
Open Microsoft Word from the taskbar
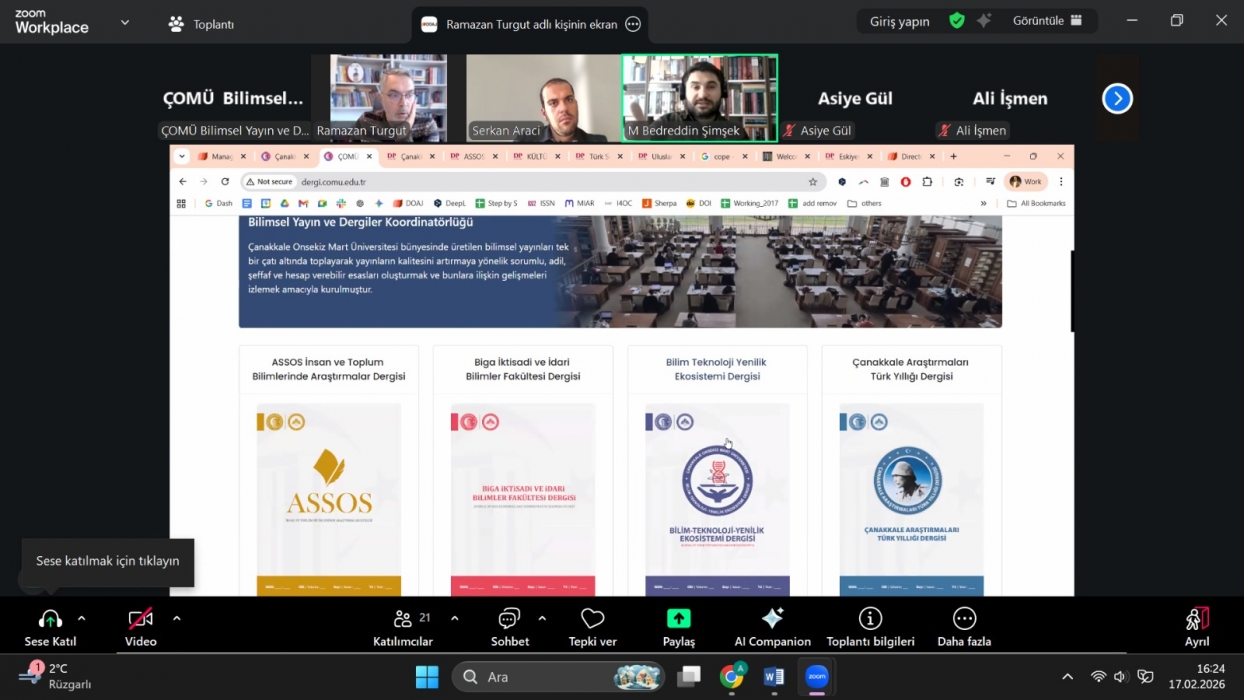coord(774,677)
